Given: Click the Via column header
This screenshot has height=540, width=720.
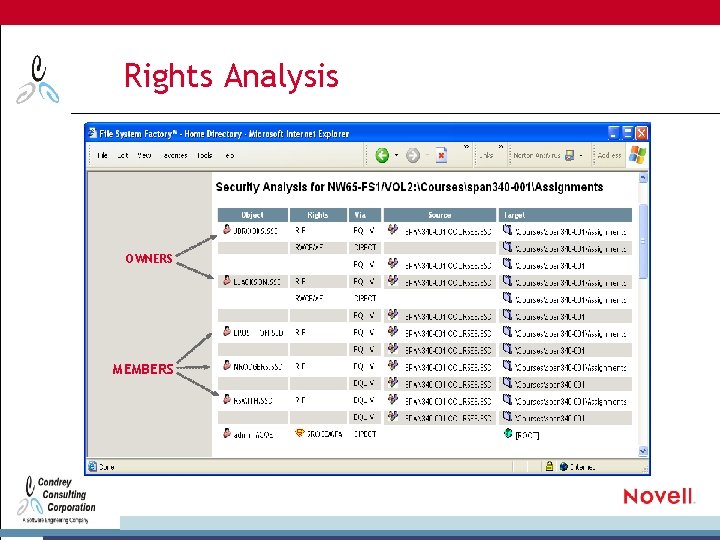Looking at the screenshot, I should [365, 215].
